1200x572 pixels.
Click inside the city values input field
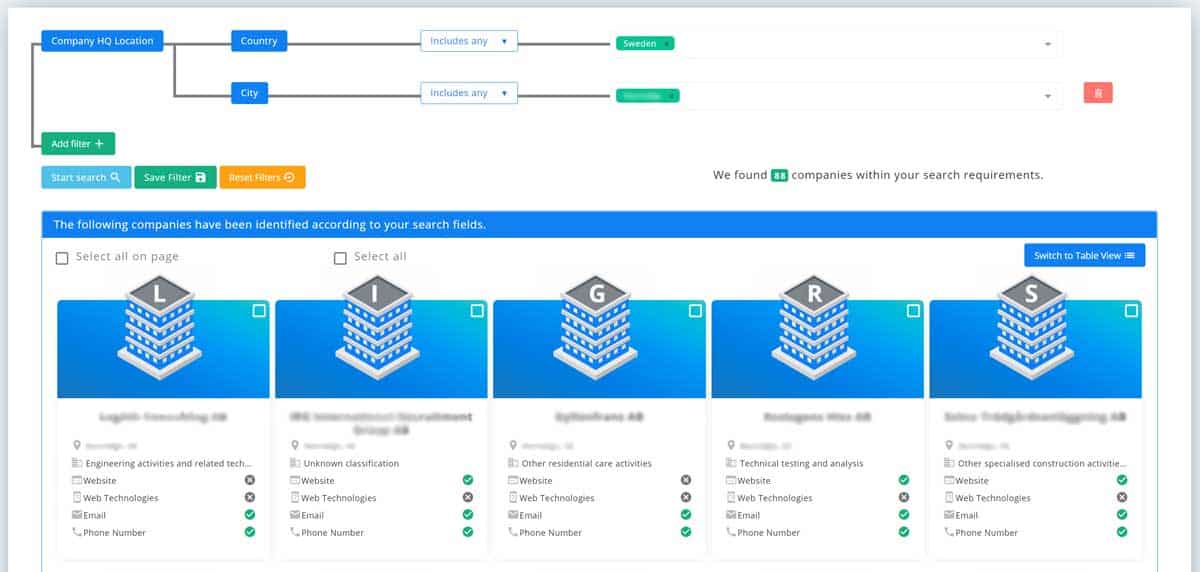(x=860, y=96)
